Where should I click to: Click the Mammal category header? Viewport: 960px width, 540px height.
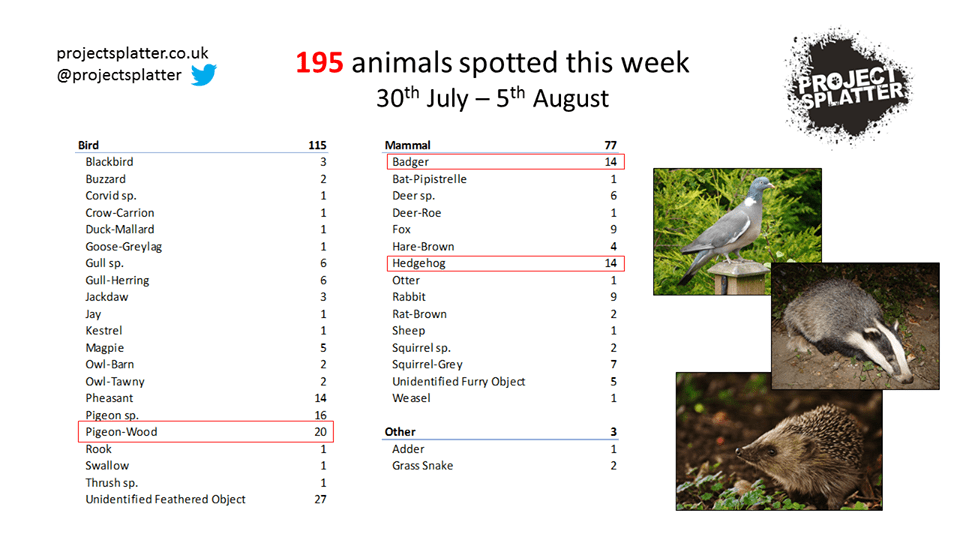click(x=408, y=145)
